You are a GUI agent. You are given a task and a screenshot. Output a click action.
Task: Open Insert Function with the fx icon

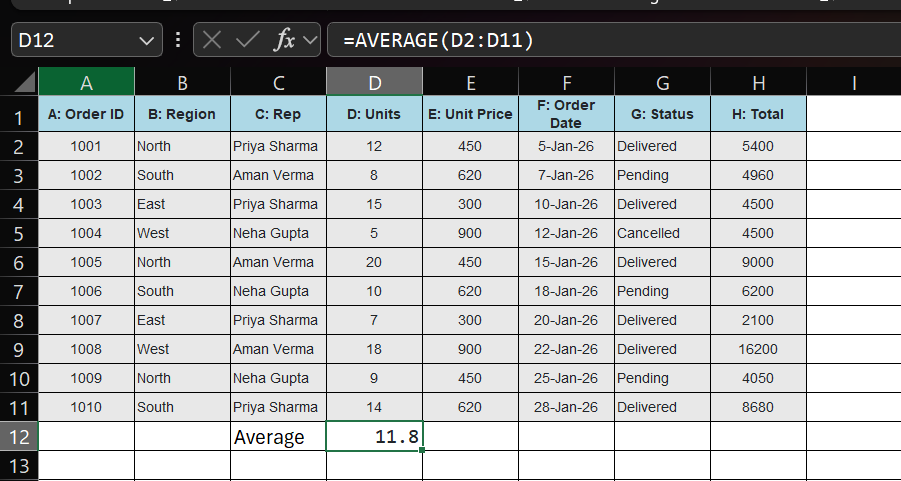(284, 40)
